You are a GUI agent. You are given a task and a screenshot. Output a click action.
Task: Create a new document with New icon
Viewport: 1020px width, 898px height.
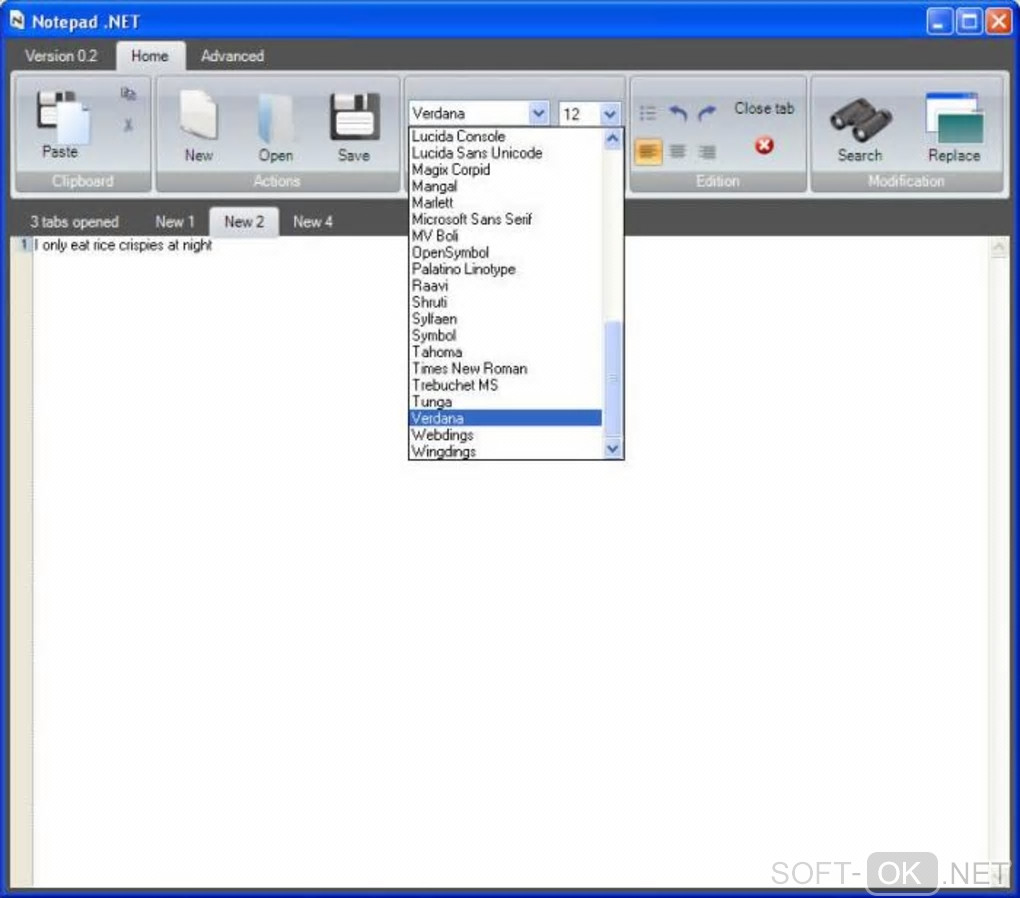coord(198,115)
